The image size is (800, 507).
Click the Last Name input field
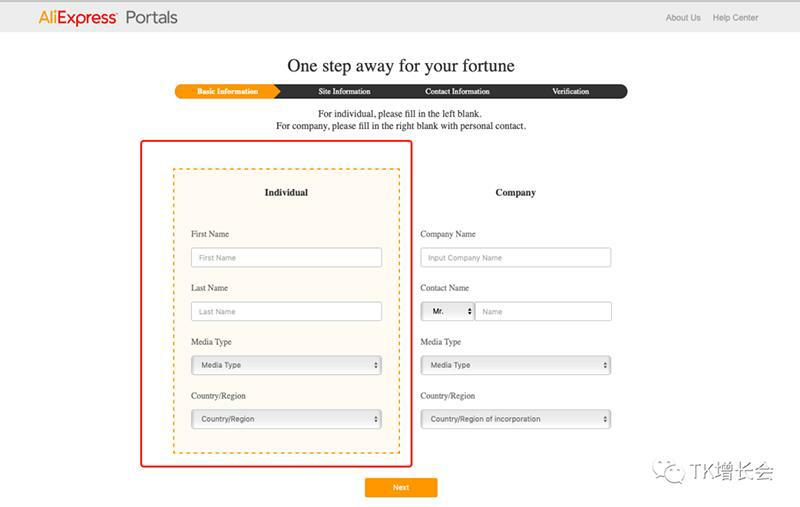[x=286, y=312]
